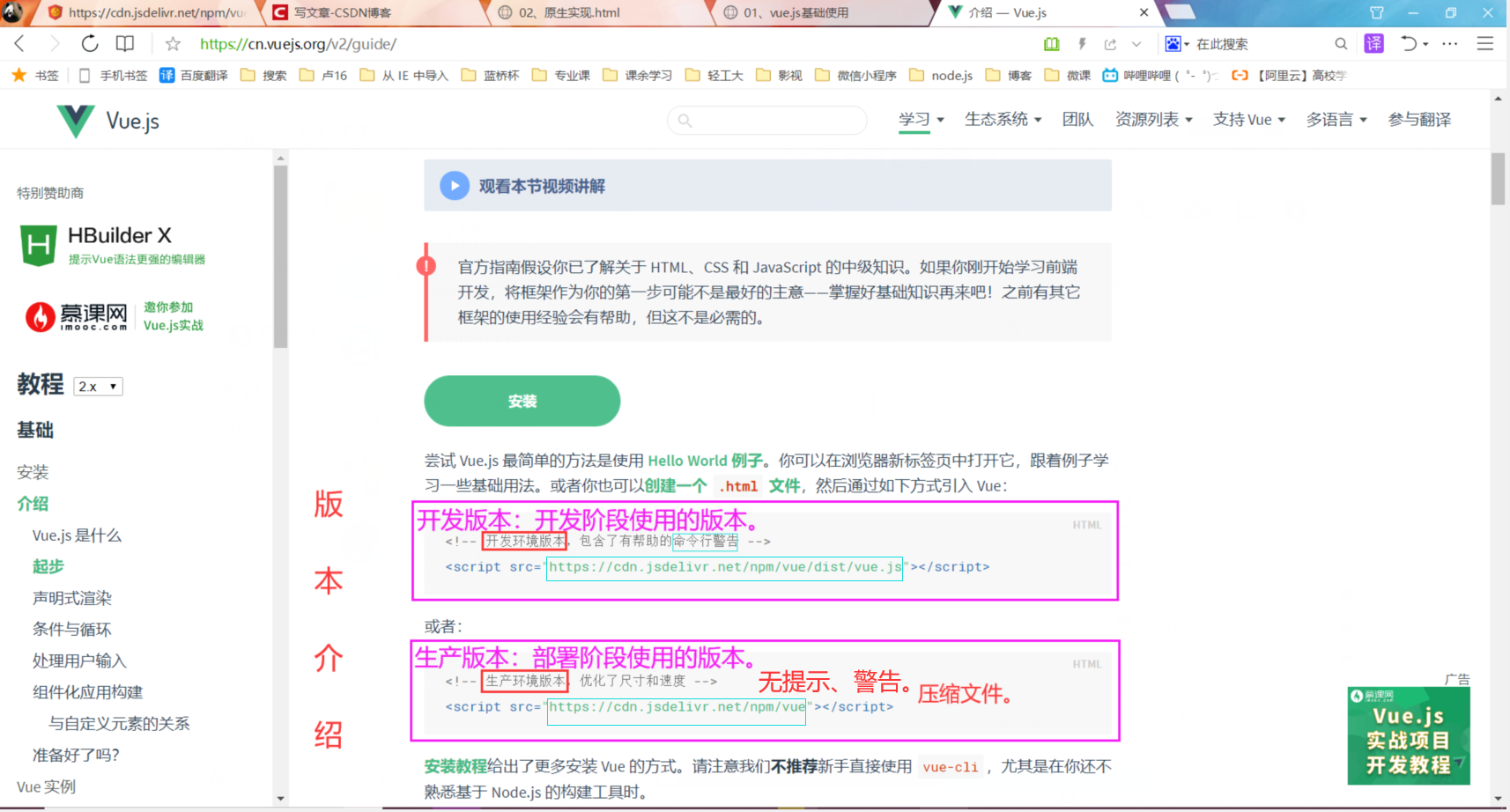Open the 百度翻译 bookmark
The height and width of the screenshot is (812, 1510).
[193, 75]
